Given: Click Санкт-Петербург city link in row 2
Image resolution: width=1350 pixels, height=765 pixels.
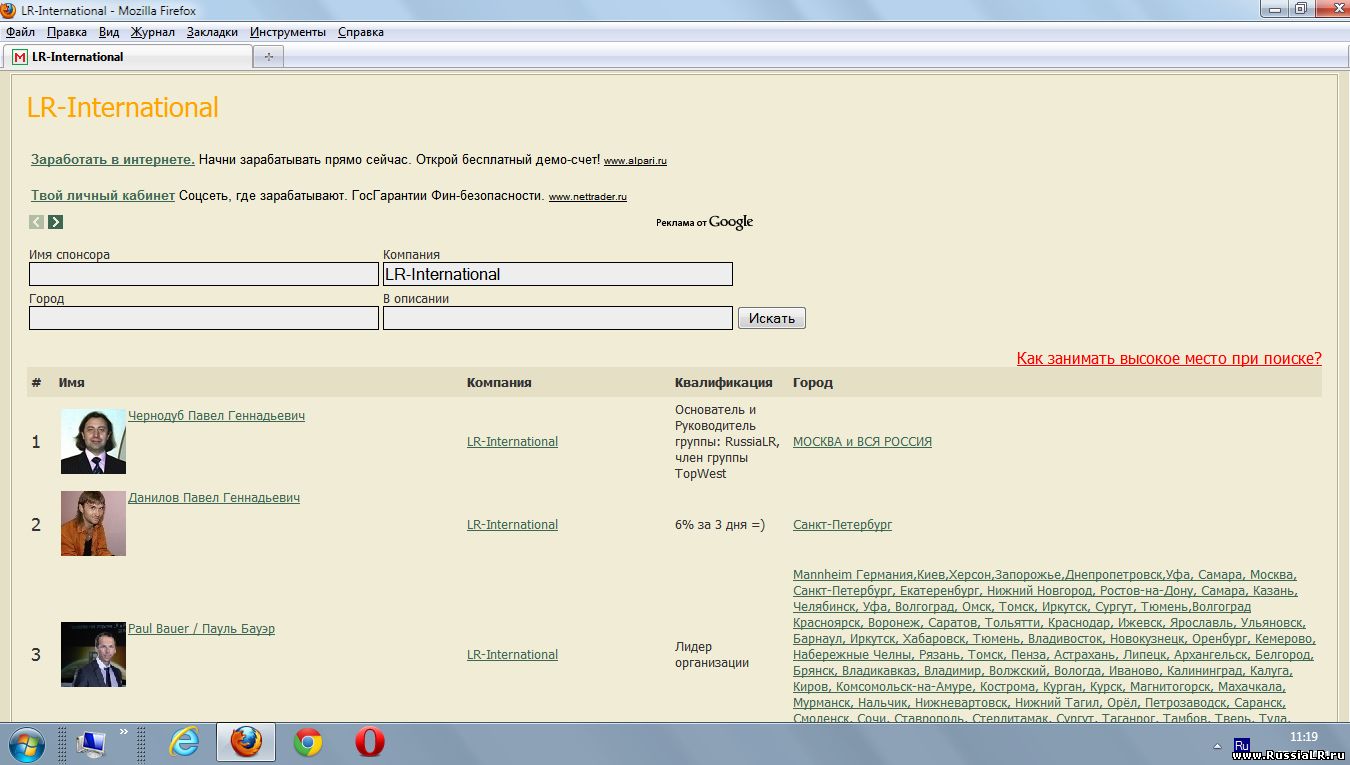Looking at the screenshot, I should tap(842, 525).
